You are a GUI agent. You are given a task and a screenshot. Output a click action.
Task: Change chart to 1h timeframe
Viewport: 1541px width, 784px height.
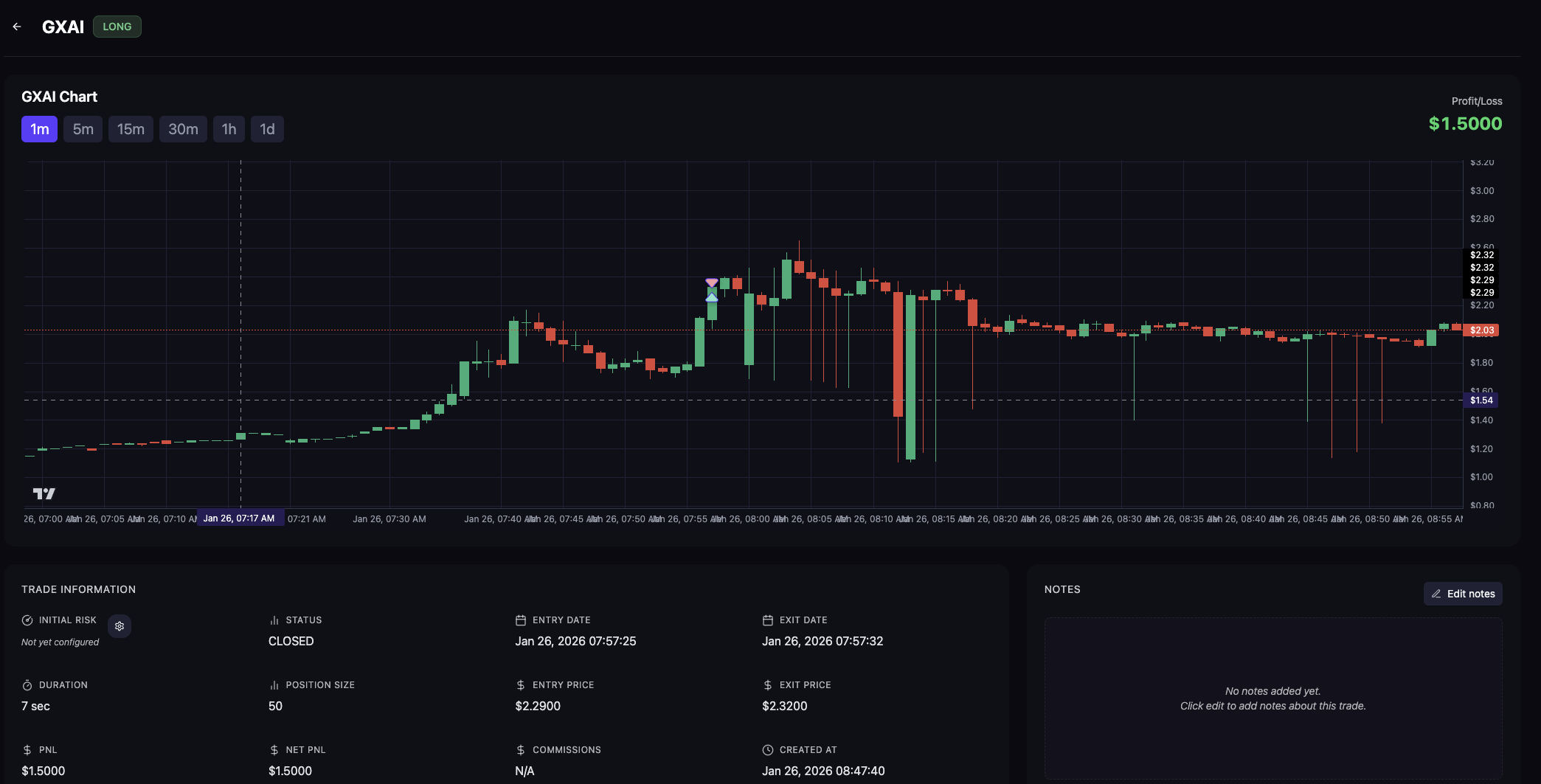229,129
